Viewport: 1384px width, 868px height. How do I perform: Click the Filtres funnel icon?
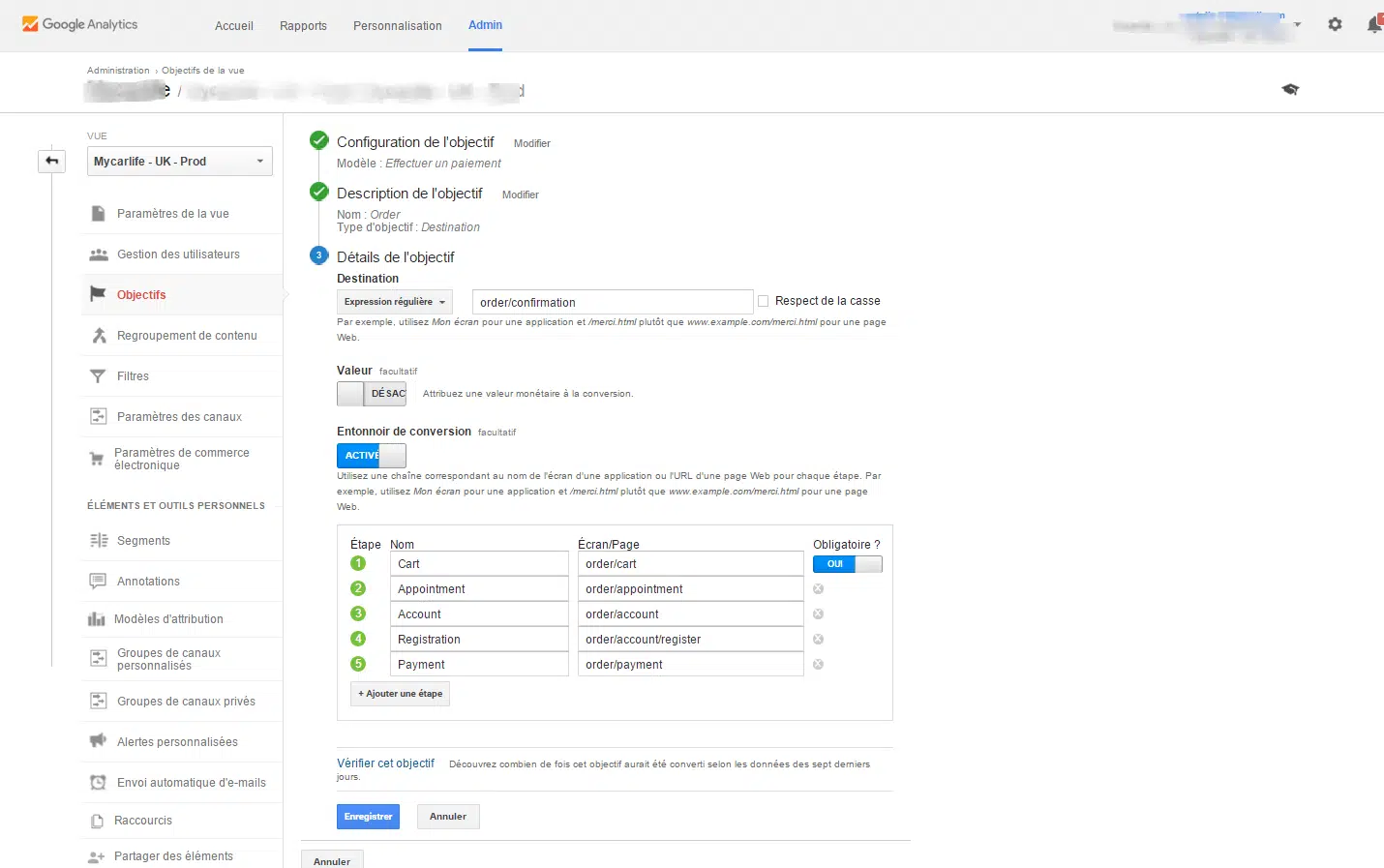98,376
